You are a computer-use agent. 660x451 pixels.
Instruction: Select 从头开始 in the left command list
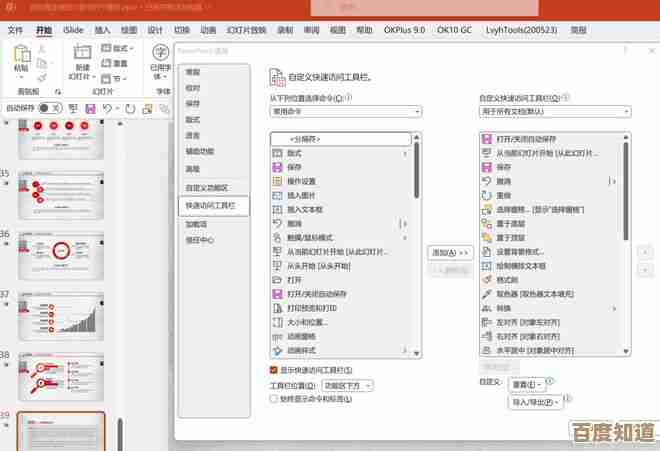[341, 266]
